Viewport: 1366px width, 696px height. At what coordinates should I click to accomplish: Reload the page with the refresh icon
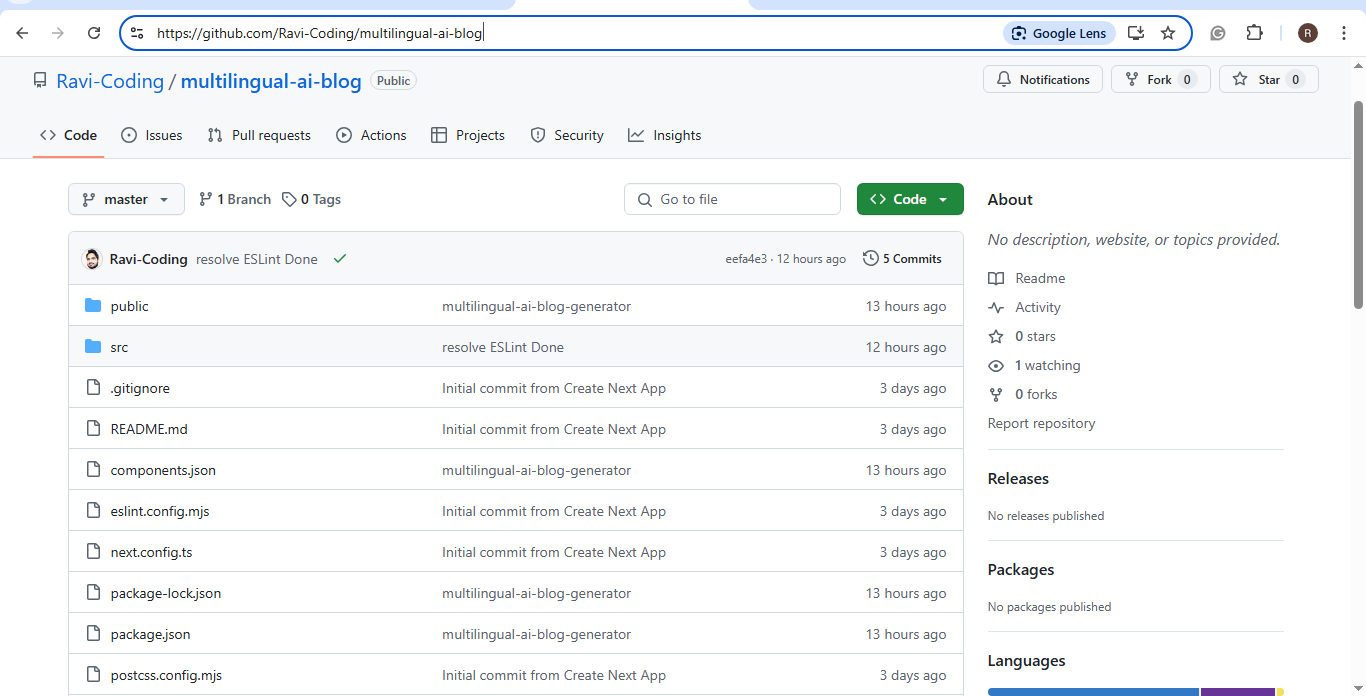tap(94, 33)
